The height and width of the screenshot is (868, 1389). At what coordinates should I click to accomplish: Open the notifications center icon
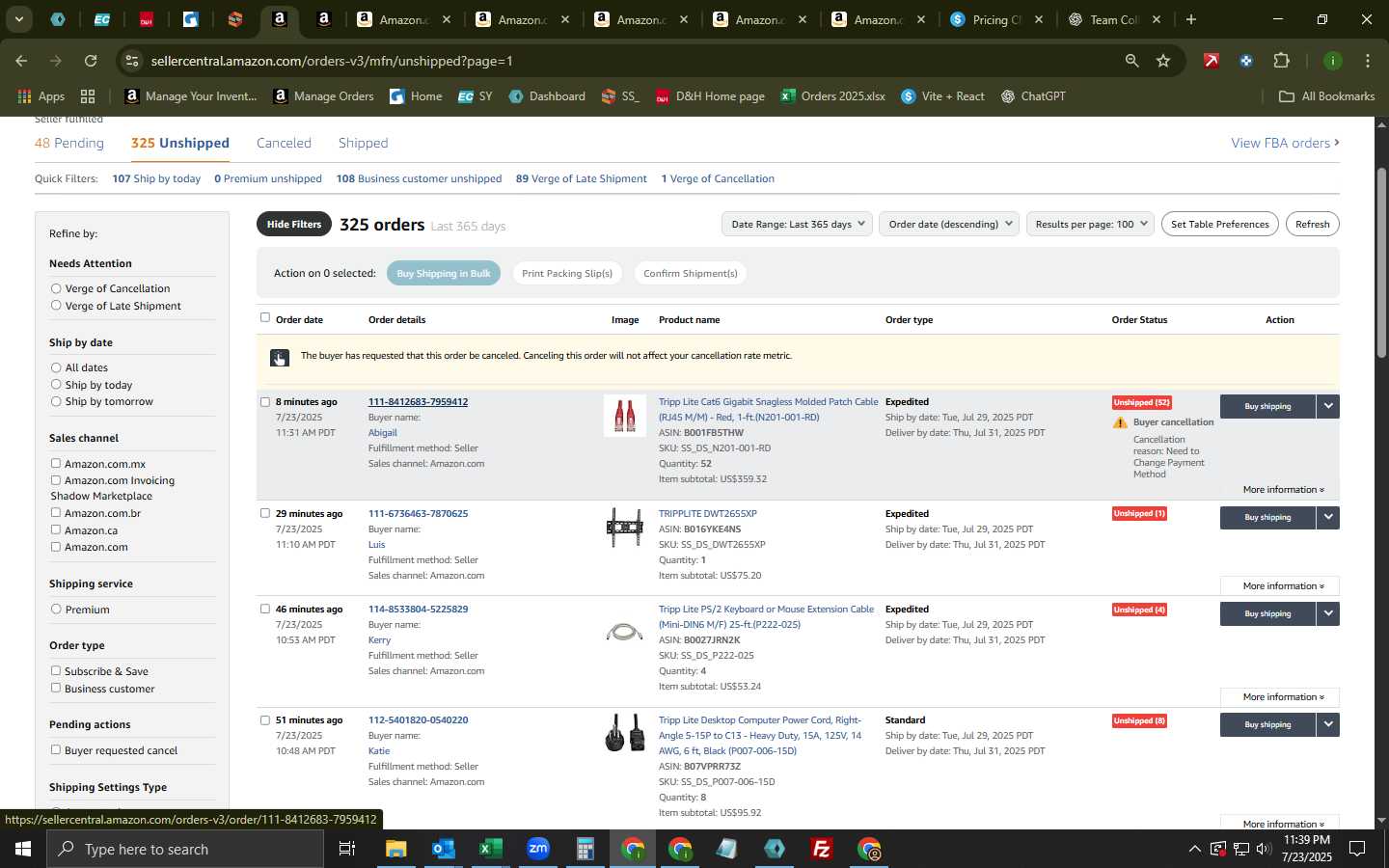1357,849
